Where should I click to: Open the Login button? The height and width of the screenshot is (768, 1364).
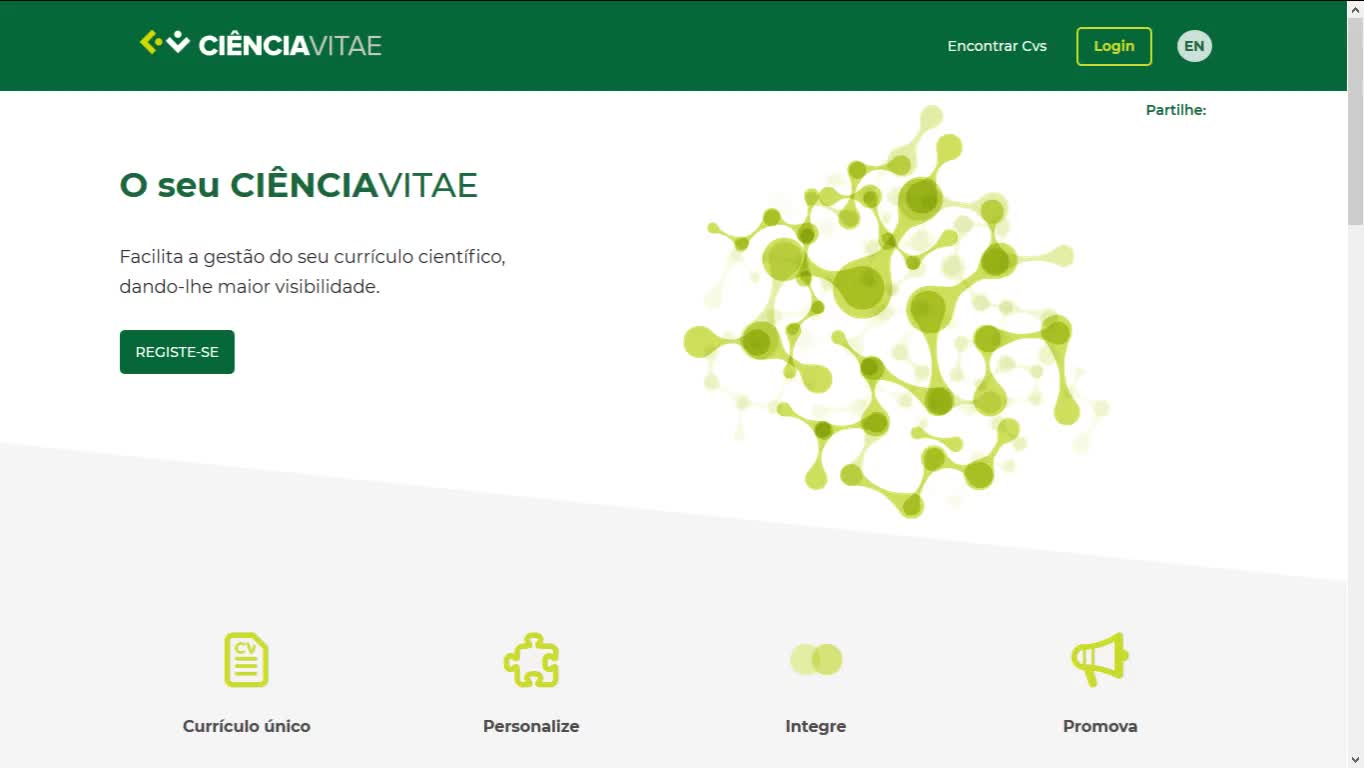point(1114,46)
